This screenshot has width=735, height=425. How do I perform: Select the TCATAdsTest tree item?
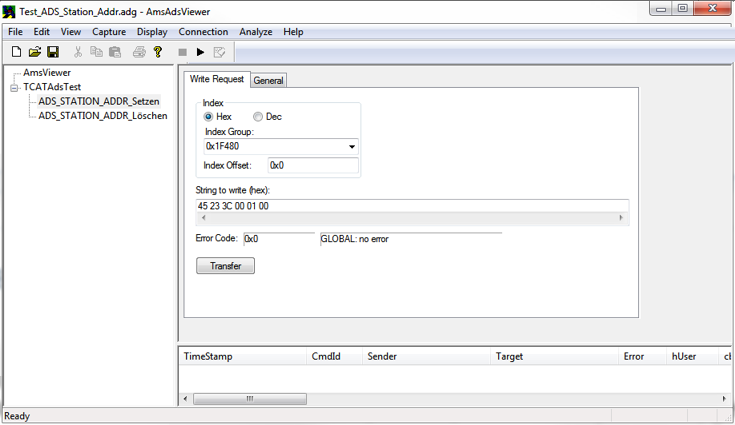(52, 87)
